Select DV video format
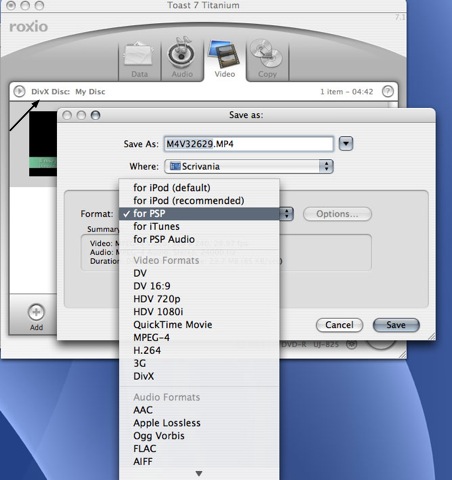 coord(199,273)
